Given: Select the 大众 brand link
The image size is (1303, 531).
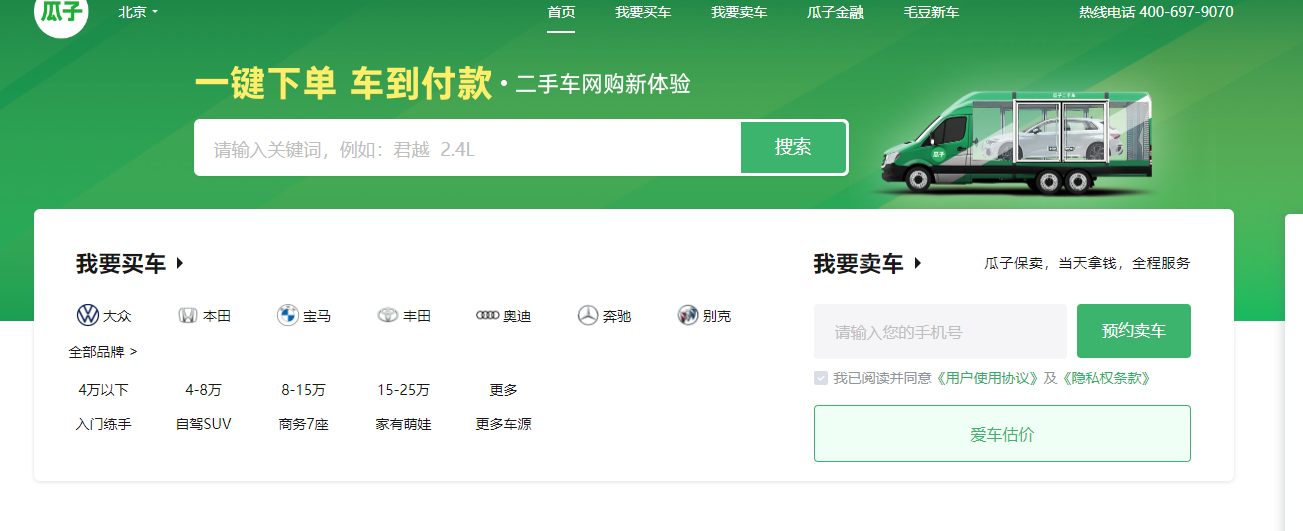Looking at the screenshot, I should (117, 316).
